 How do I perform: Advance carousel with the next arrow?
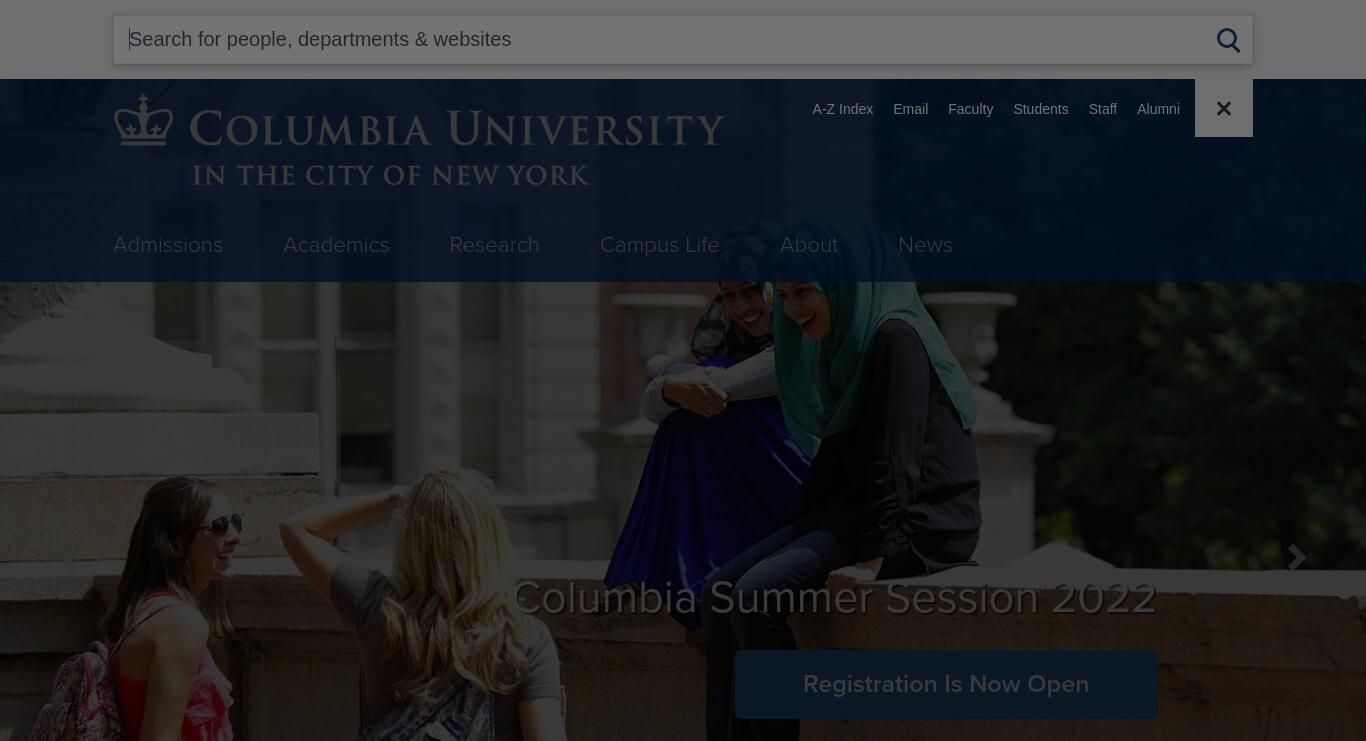pos(1297,558)
